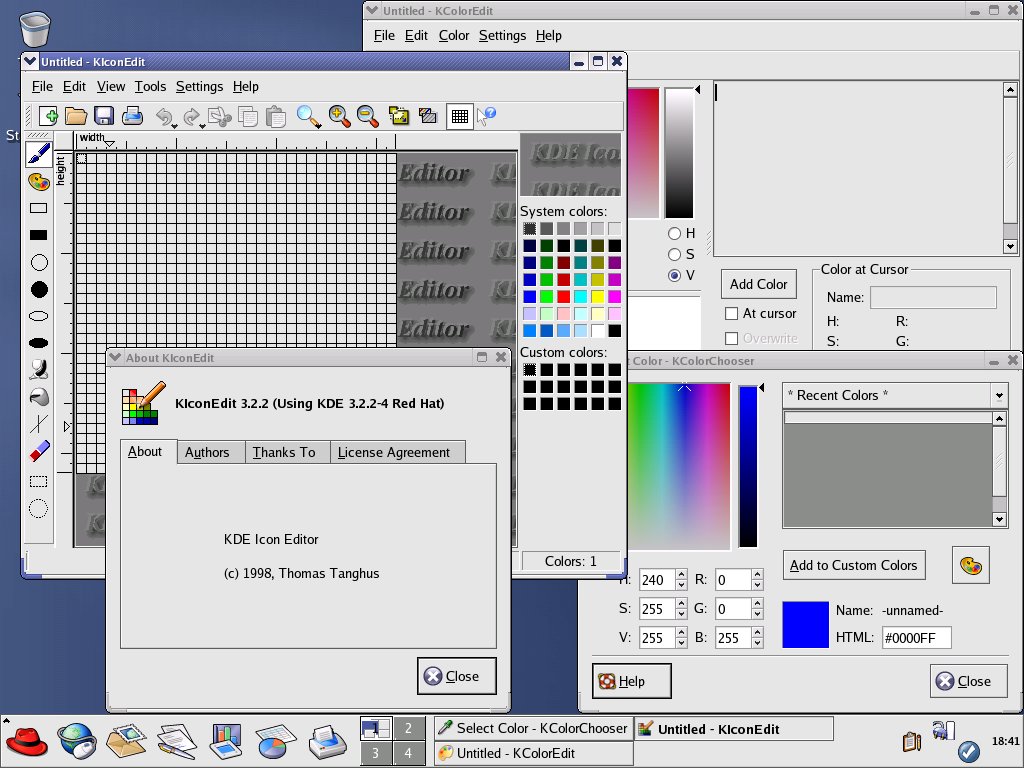Pick the hollow circle drawing tool
The height and width of the screenshot is (768, 1024).
pos(39,263)
